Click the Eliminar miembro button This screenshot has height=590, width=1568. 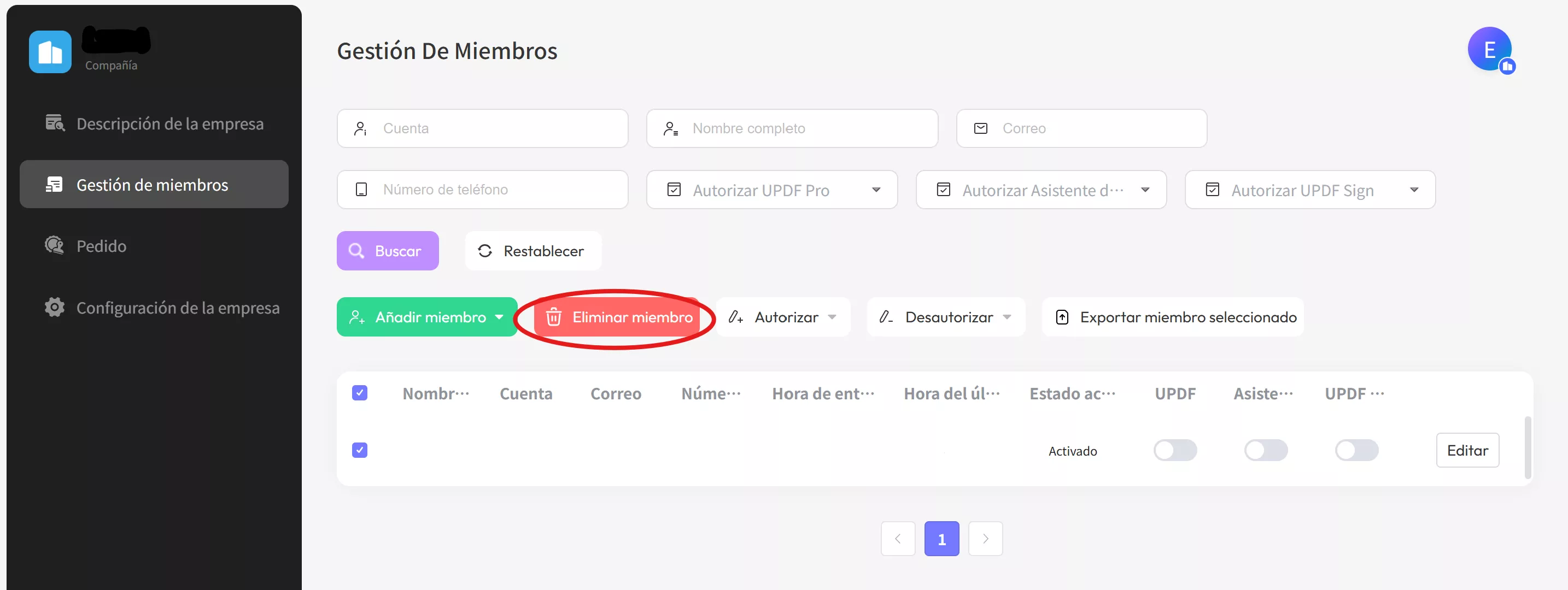(x=617, y=317)
